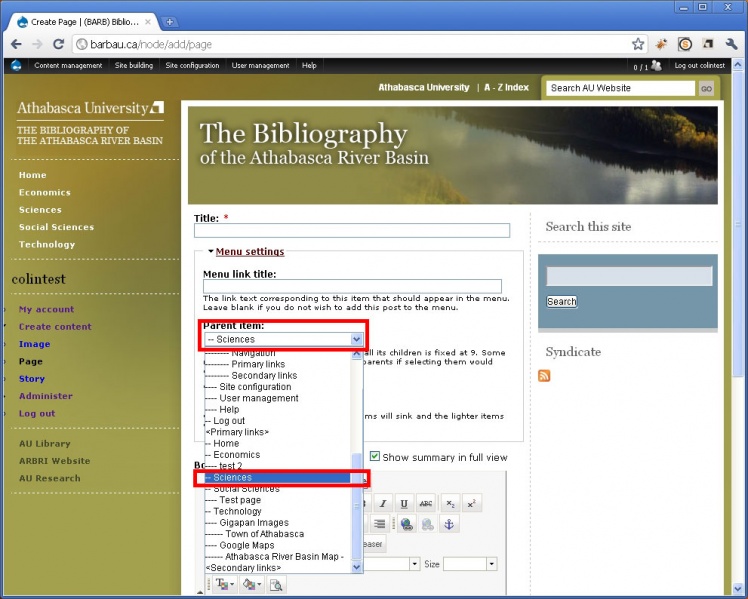Click the Drupal drop logo in admin bar
The image size is (748, 599).
pyautogui.click(x=16, y=65)
